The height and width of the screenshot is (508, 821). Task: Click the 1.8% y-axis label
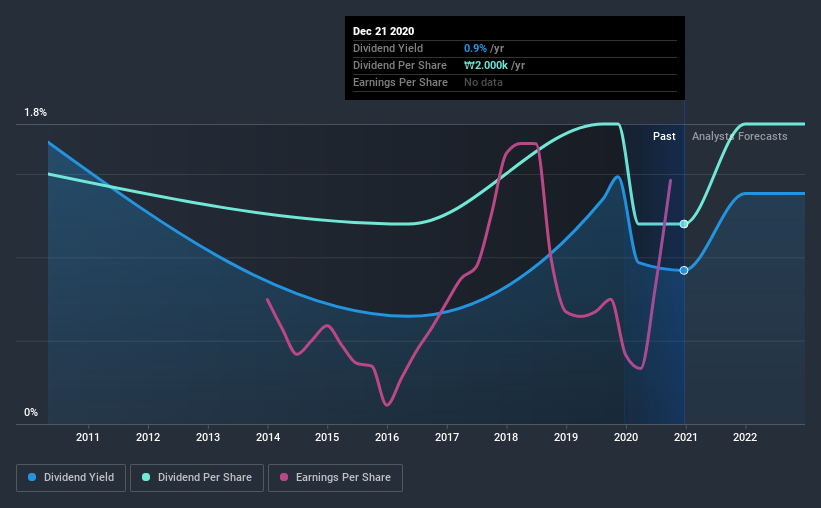(x=36, y=113)
